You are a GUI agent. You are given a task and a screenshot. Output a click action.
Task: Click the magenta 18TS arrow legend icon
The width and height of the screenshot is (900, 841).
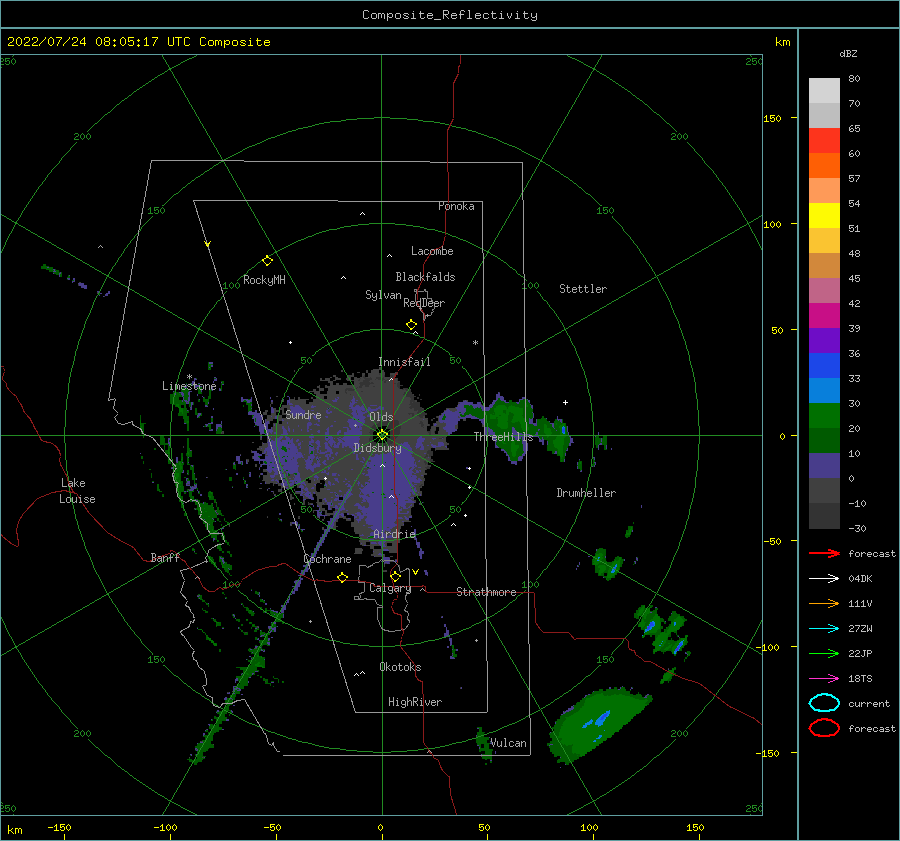[x=824, y=679]
